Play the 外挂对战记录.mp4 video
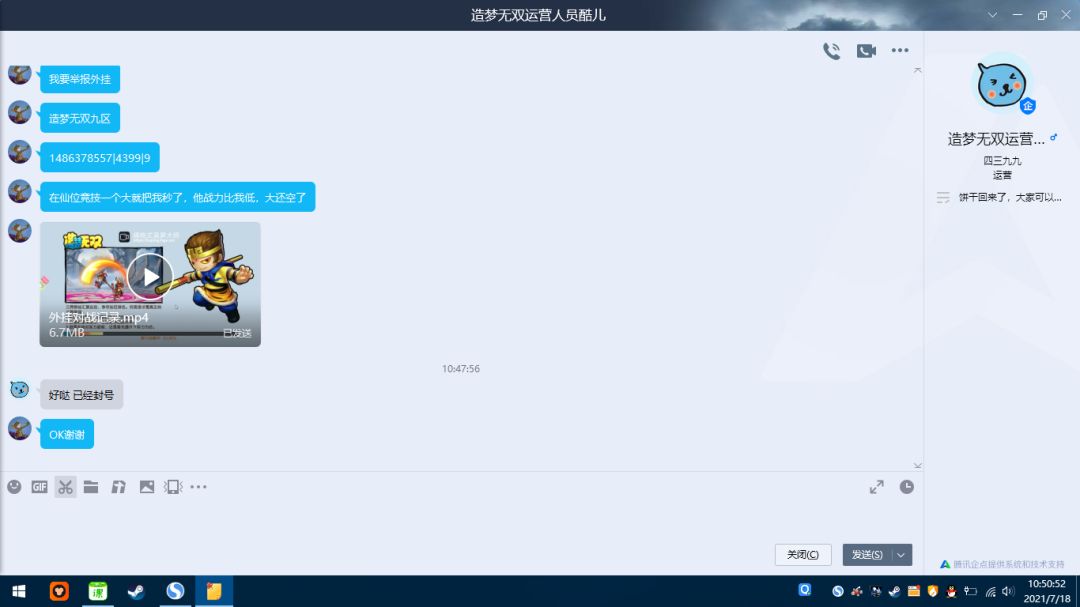 150,276
